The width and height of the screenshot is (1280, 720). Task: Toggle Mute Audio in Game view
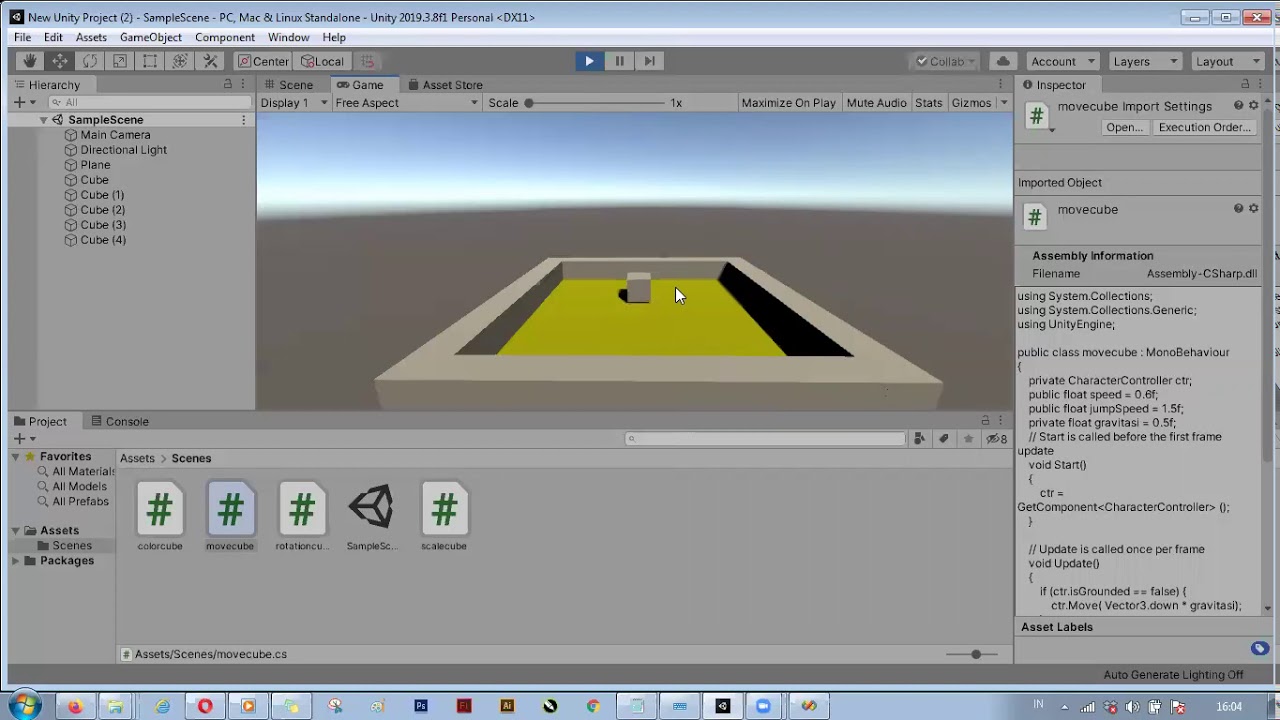tap(876, 103)
